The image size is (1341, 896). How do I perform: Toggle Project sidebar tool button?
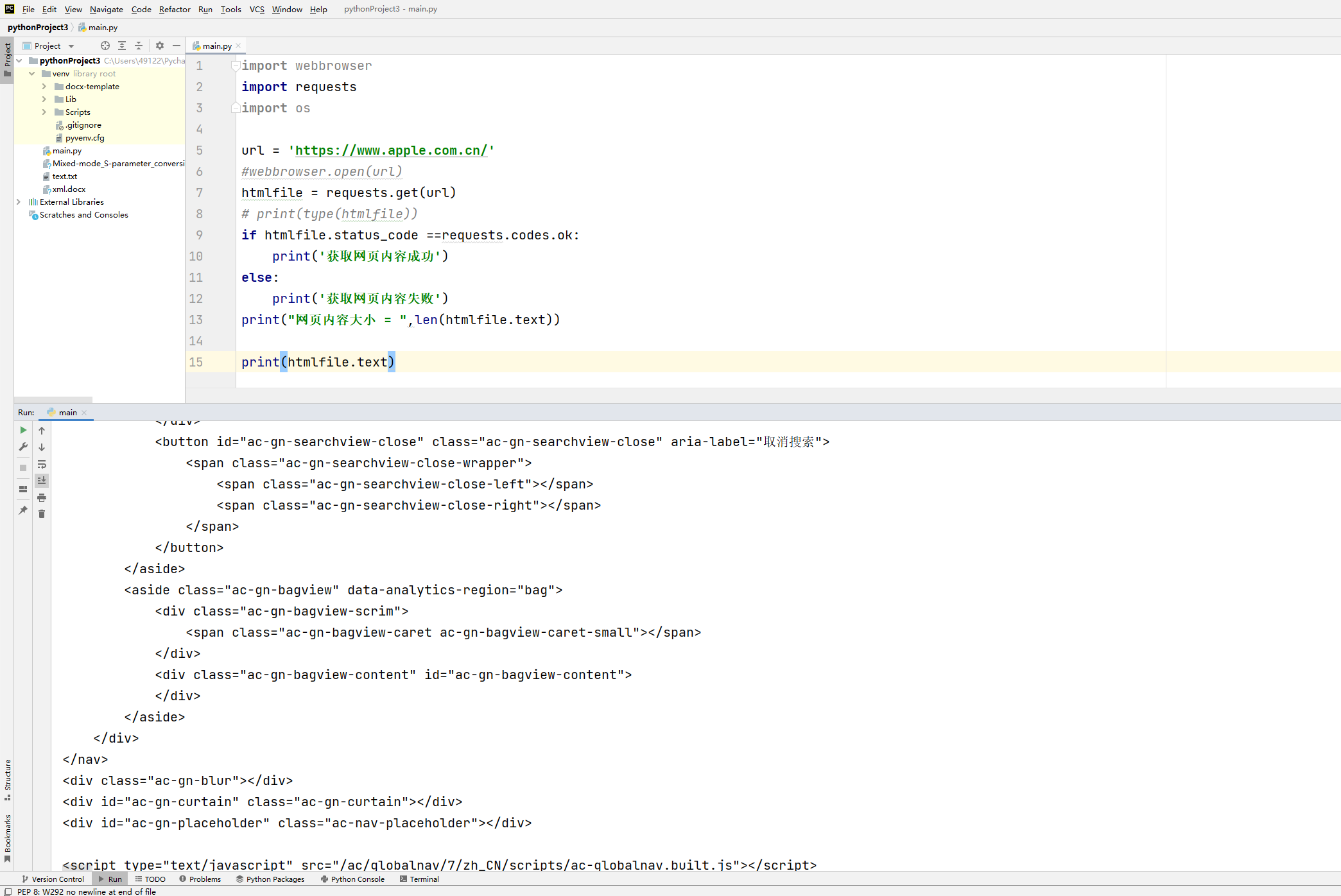click(x=7, y=59)
